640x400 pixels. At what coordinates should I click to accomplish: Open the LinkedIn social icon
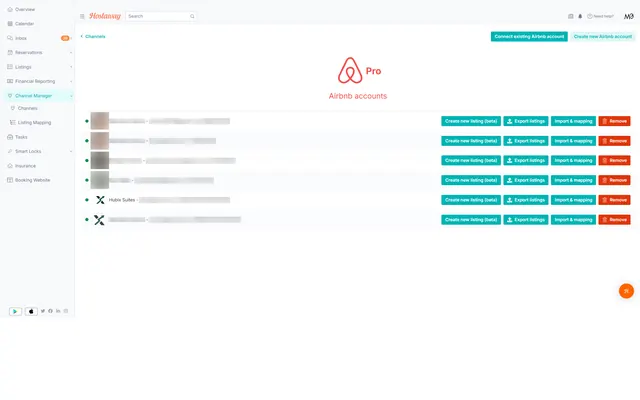[x=58, y=311]
